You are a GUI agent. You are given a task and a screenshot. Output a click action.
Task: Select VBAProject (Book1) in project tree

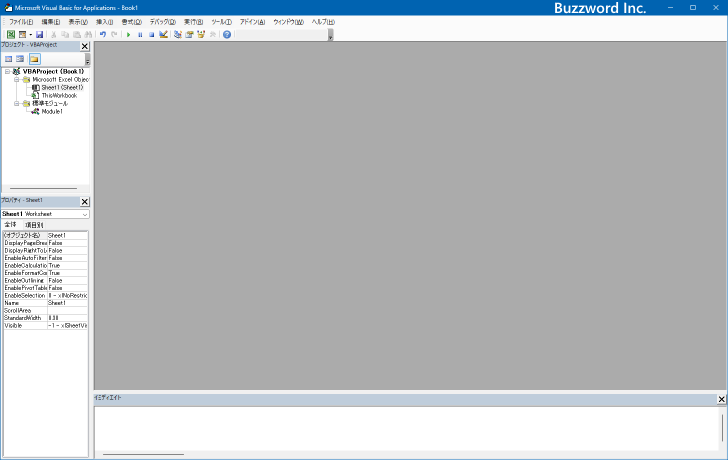point(53,71)
